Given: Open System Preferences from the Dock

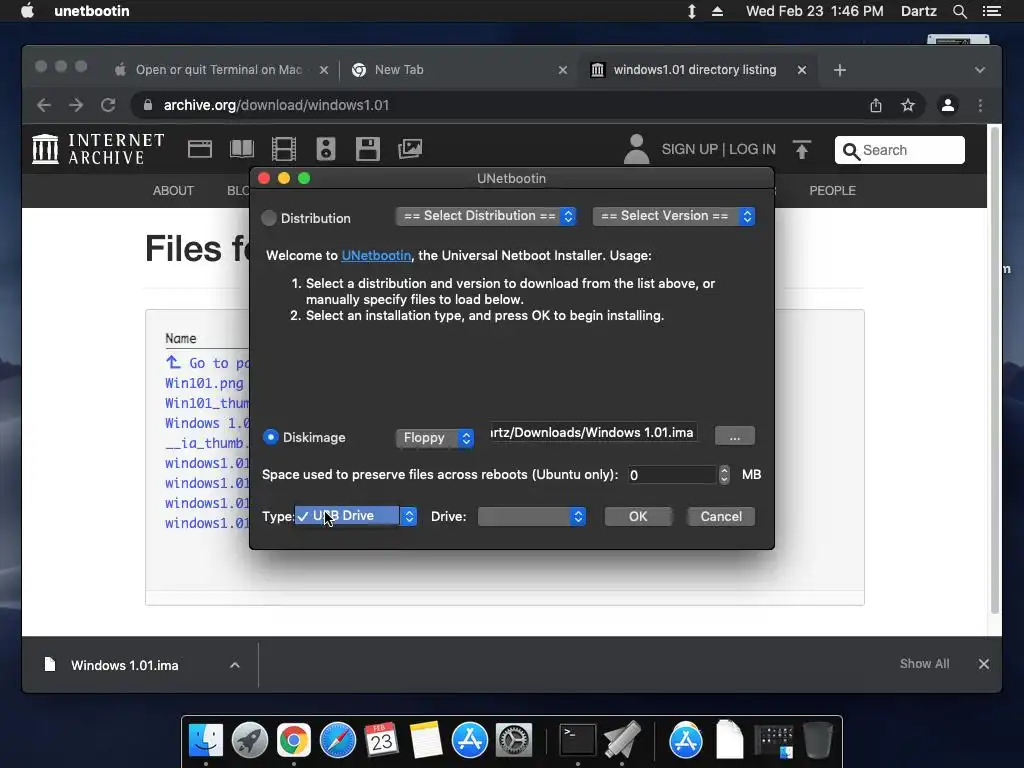Looking at the screenshot, I should (514, 741).
